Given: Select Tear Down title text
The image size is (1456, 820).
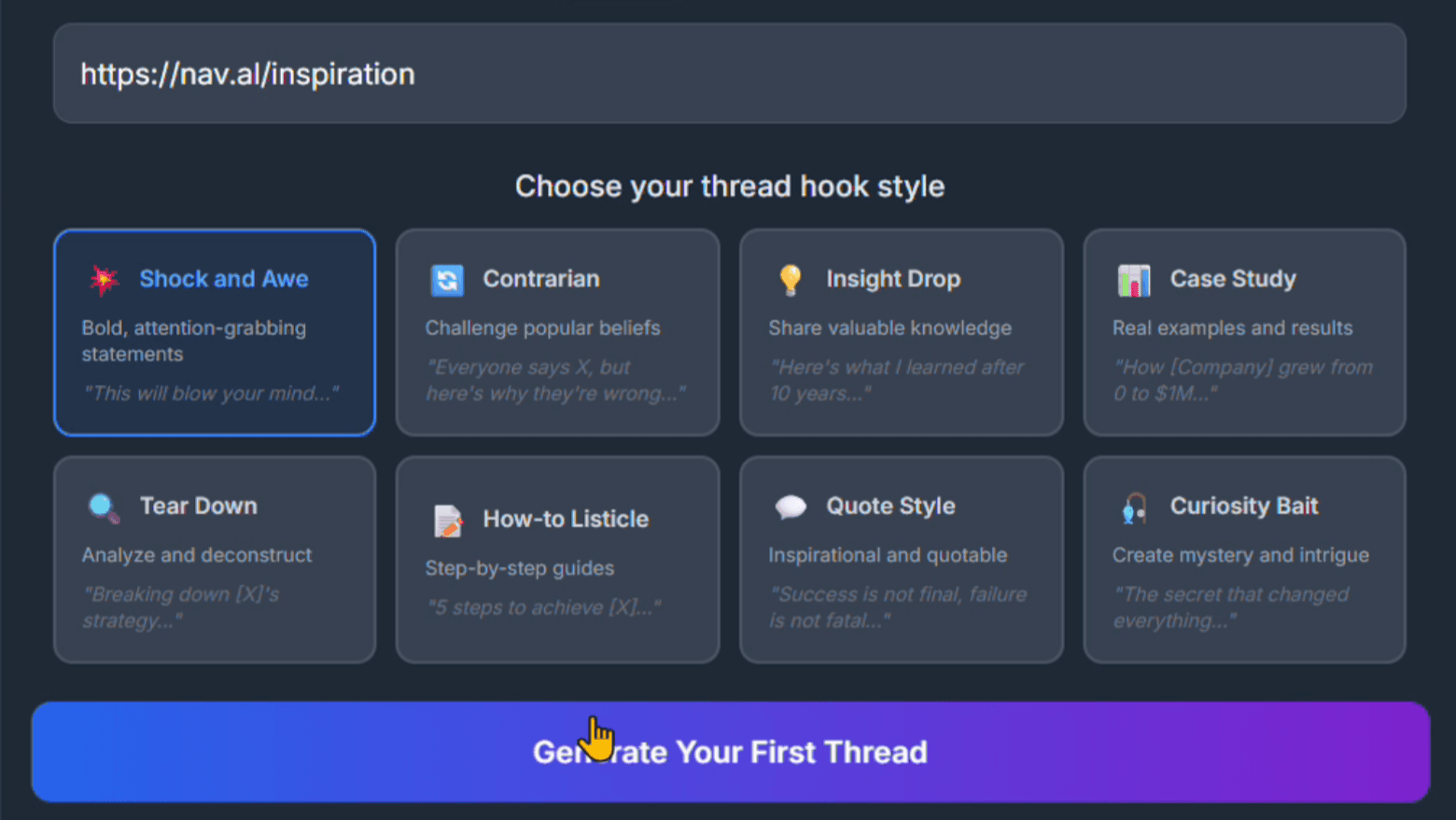Looking at the screenshot, I should 199,506.
